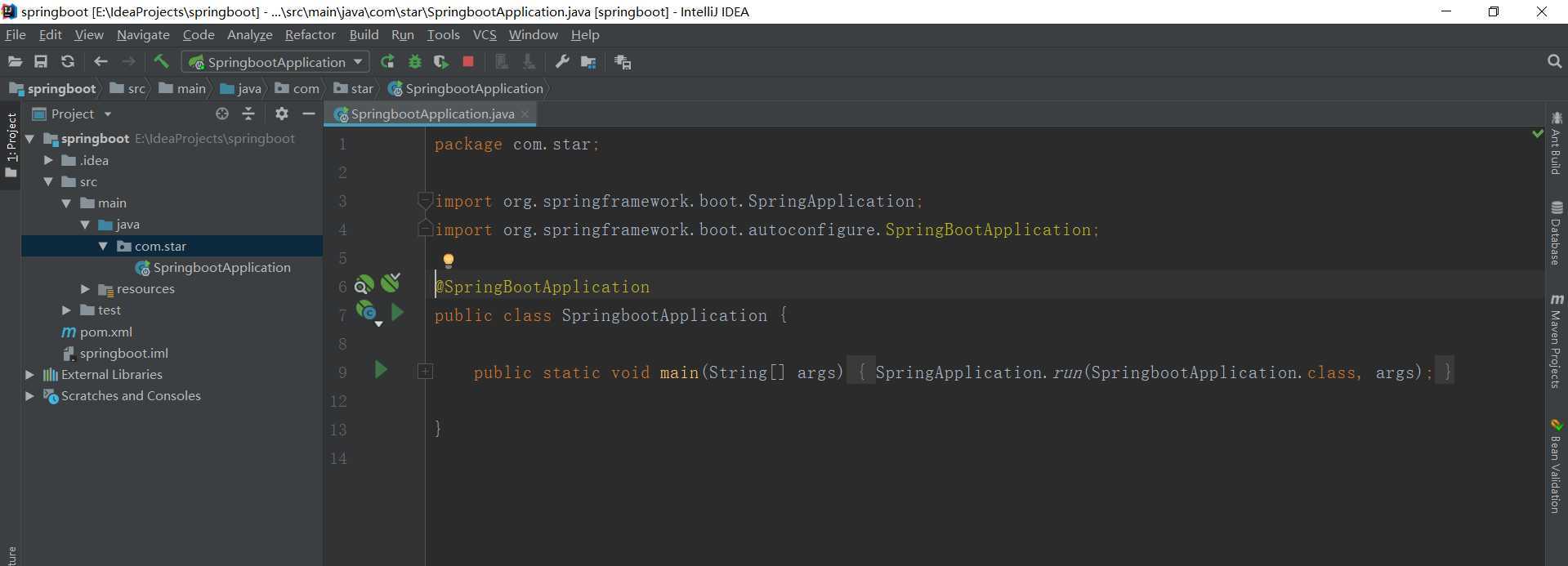Click the main breadcrumb

[182, 88]
